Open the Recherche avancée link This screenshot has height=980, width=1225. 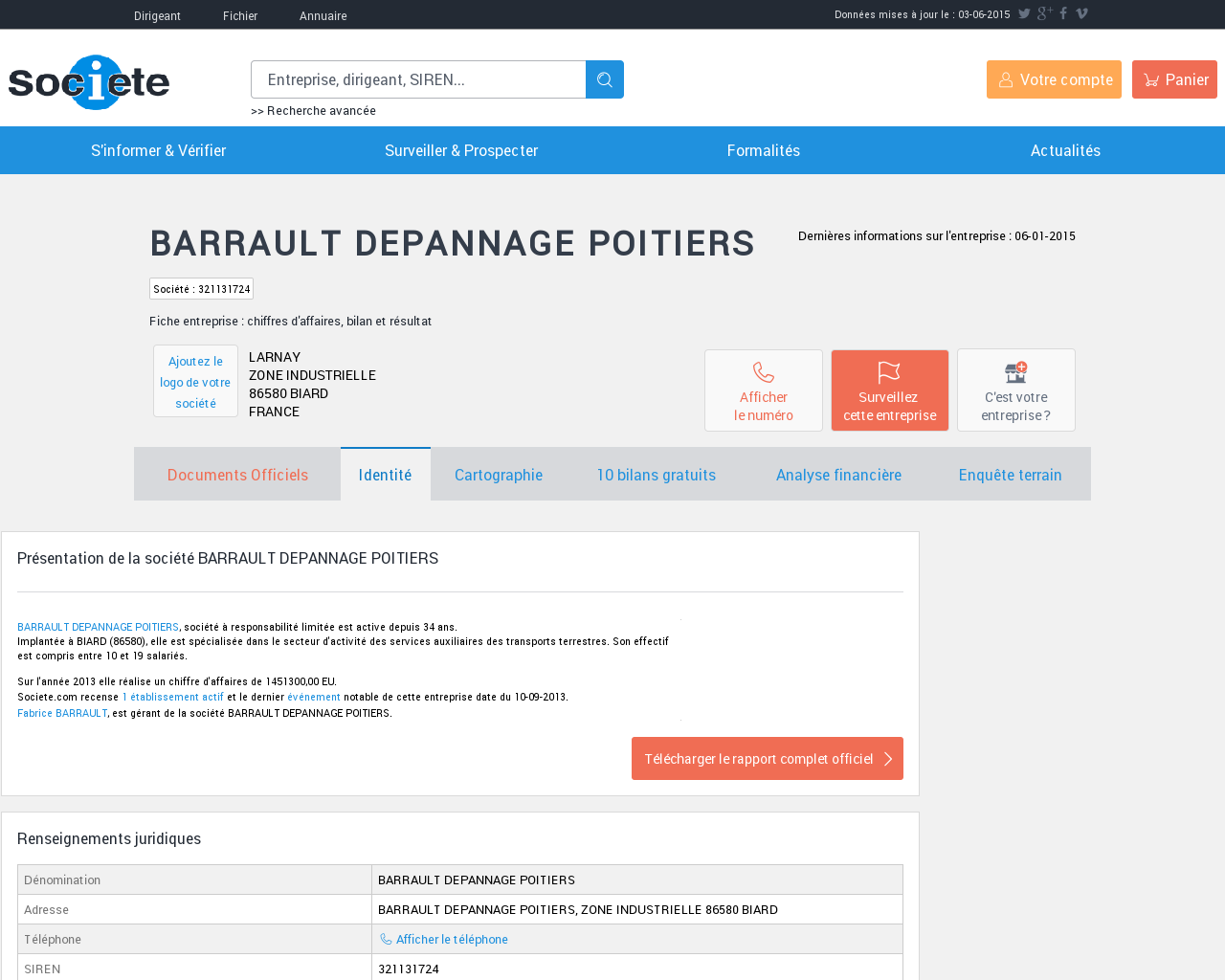[313, 111]
